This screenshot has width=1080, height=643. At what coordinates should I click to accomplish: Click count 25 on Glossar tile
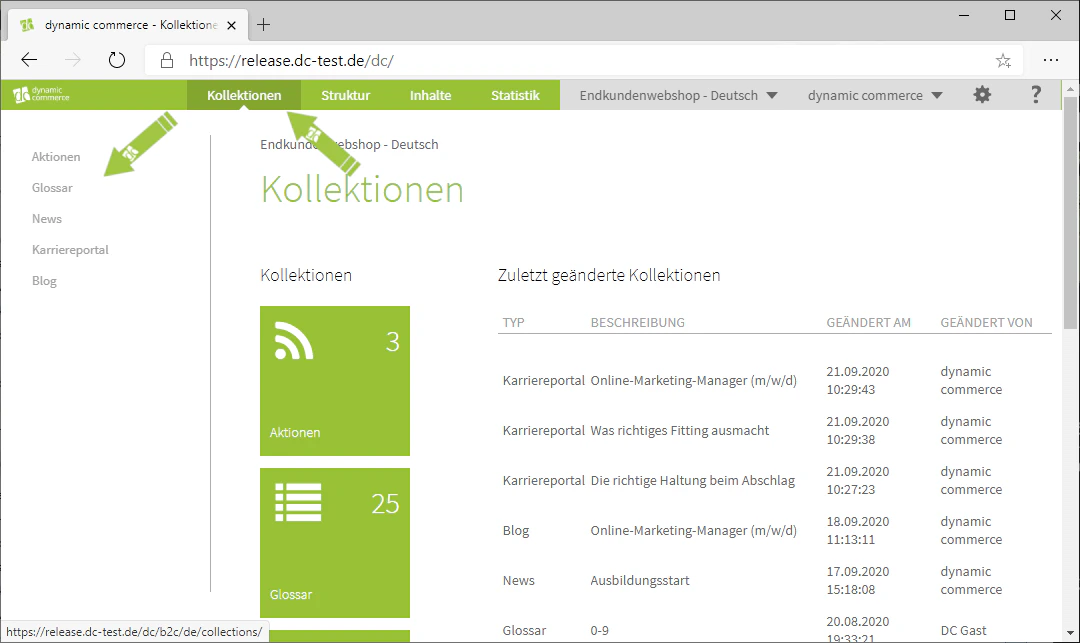pyautogui.click(x=385, y=504)
